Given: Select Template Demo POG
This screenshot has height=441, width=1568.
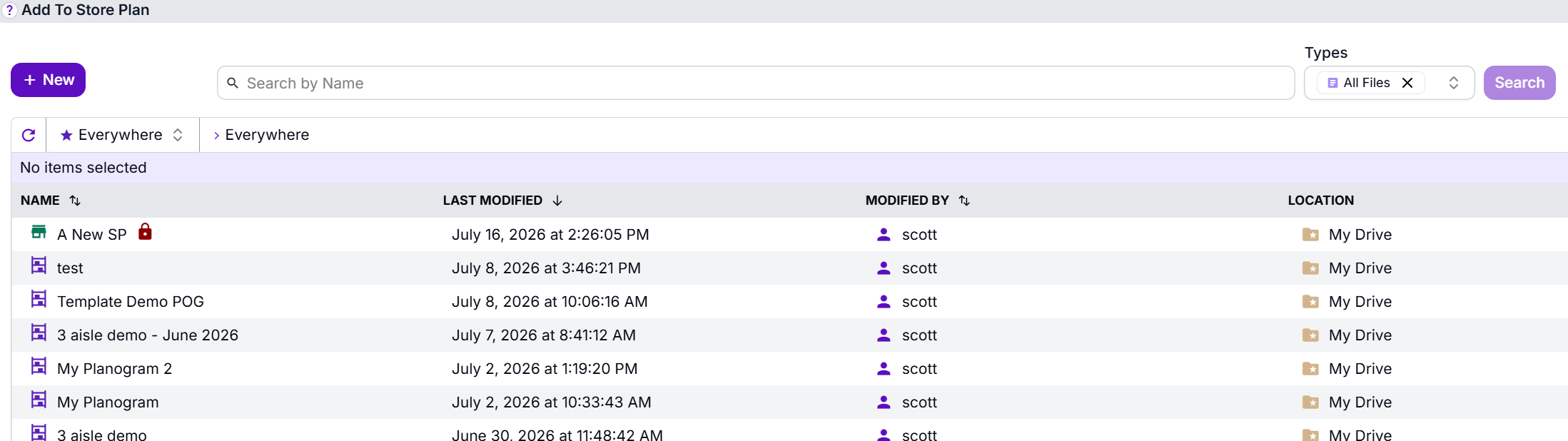Looking at the screenshot, I should pos(131,302).
